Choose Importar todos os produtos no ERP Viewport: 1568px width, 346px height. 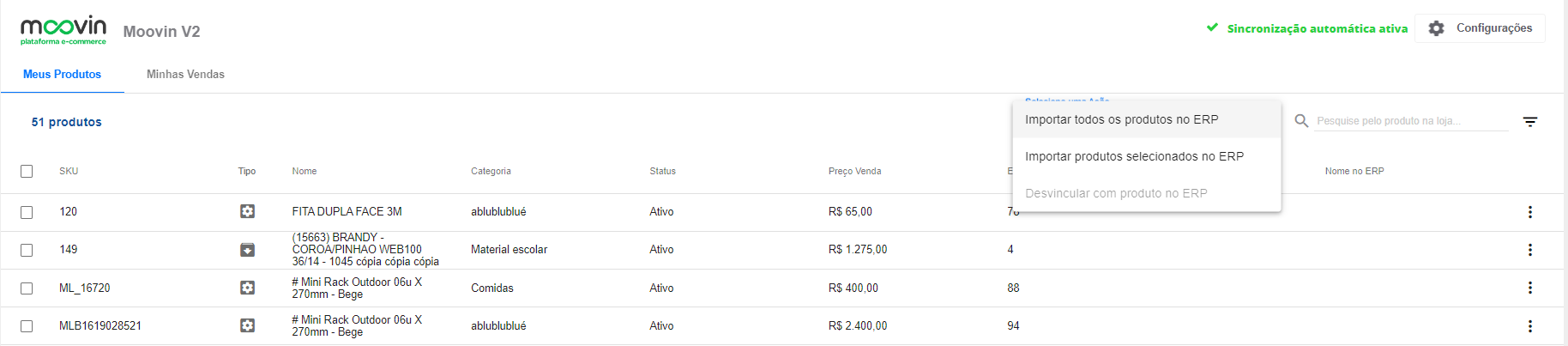[1121, 119]
